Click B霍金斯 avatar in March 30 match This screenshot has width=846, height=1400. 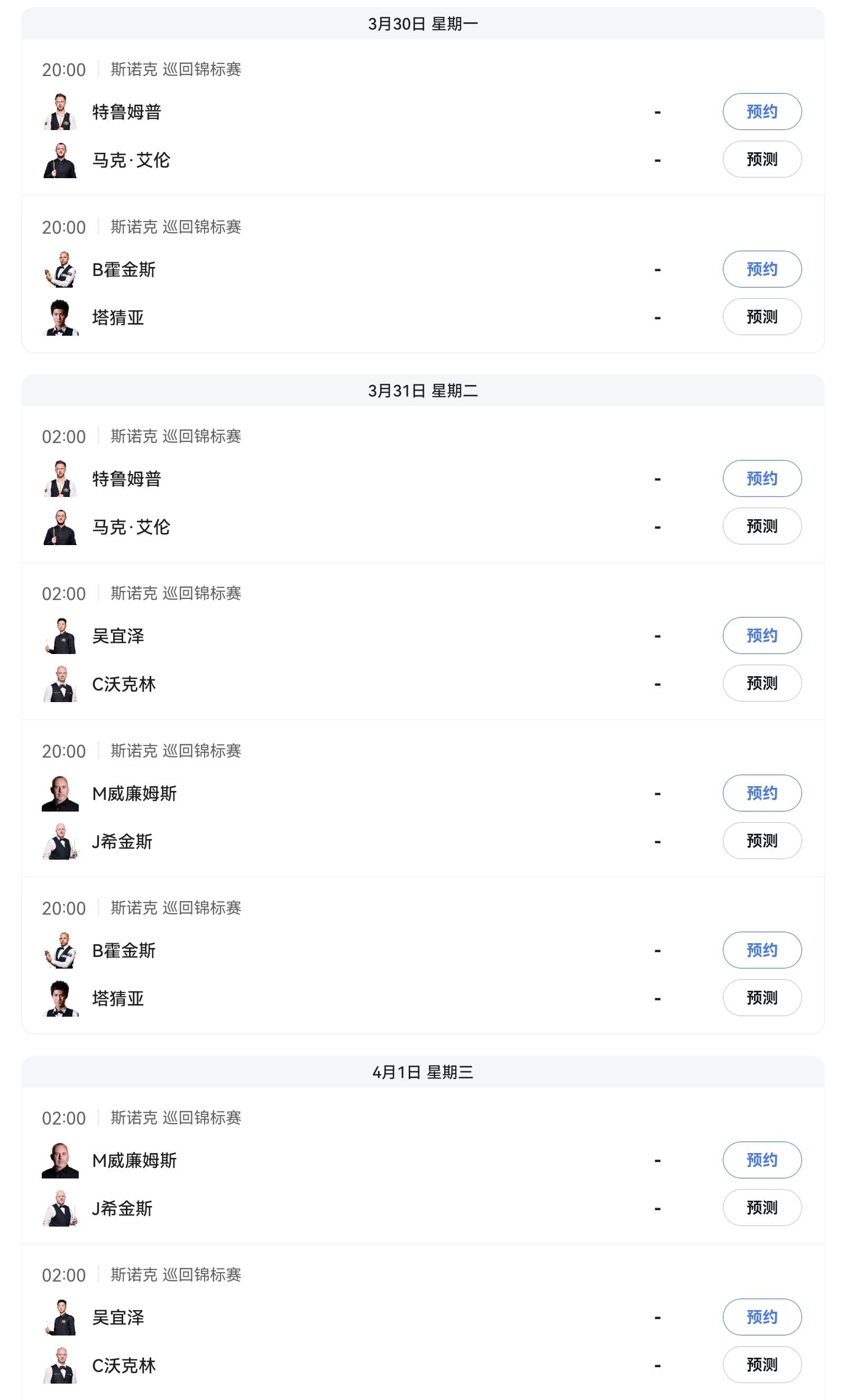click(x=60, y=269)
